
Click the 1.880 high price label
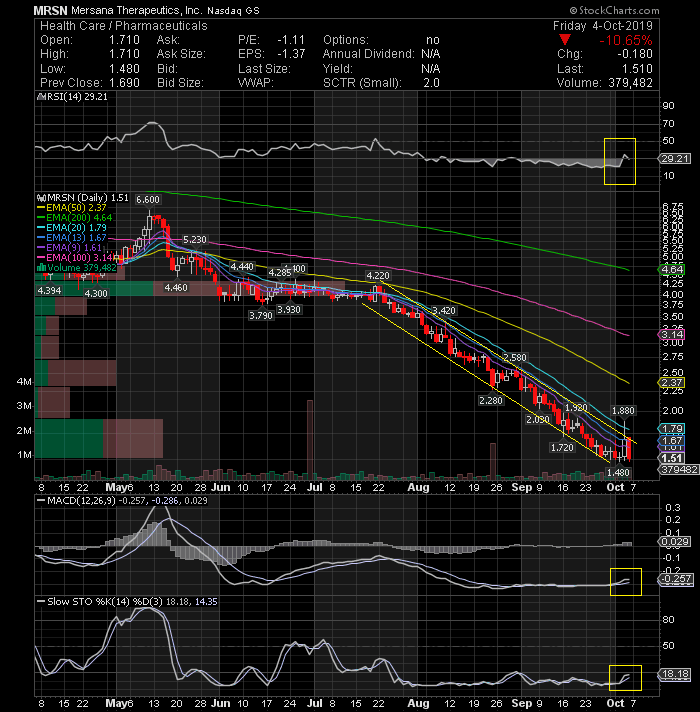[623, 410]
